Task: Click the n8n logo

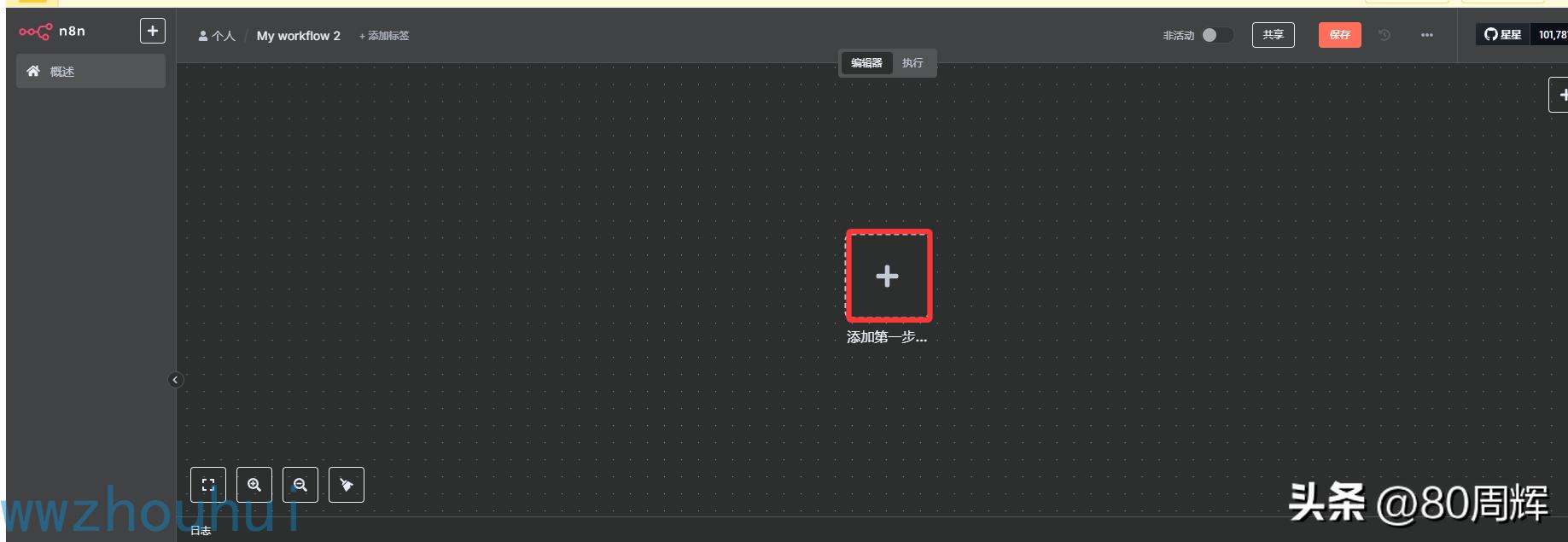Action: tap(52, 32)
